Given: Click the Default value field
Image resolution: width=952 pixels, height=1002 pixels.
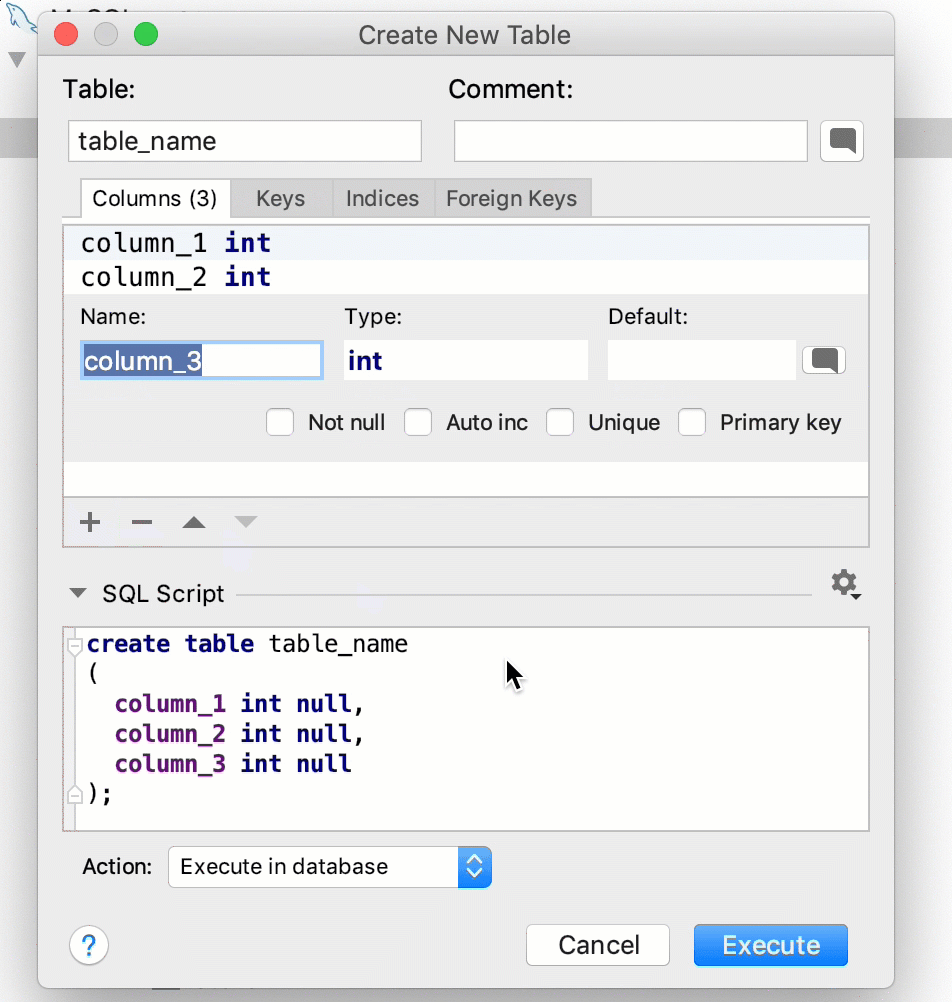Looking at the screenshot, I should [702, 360].
